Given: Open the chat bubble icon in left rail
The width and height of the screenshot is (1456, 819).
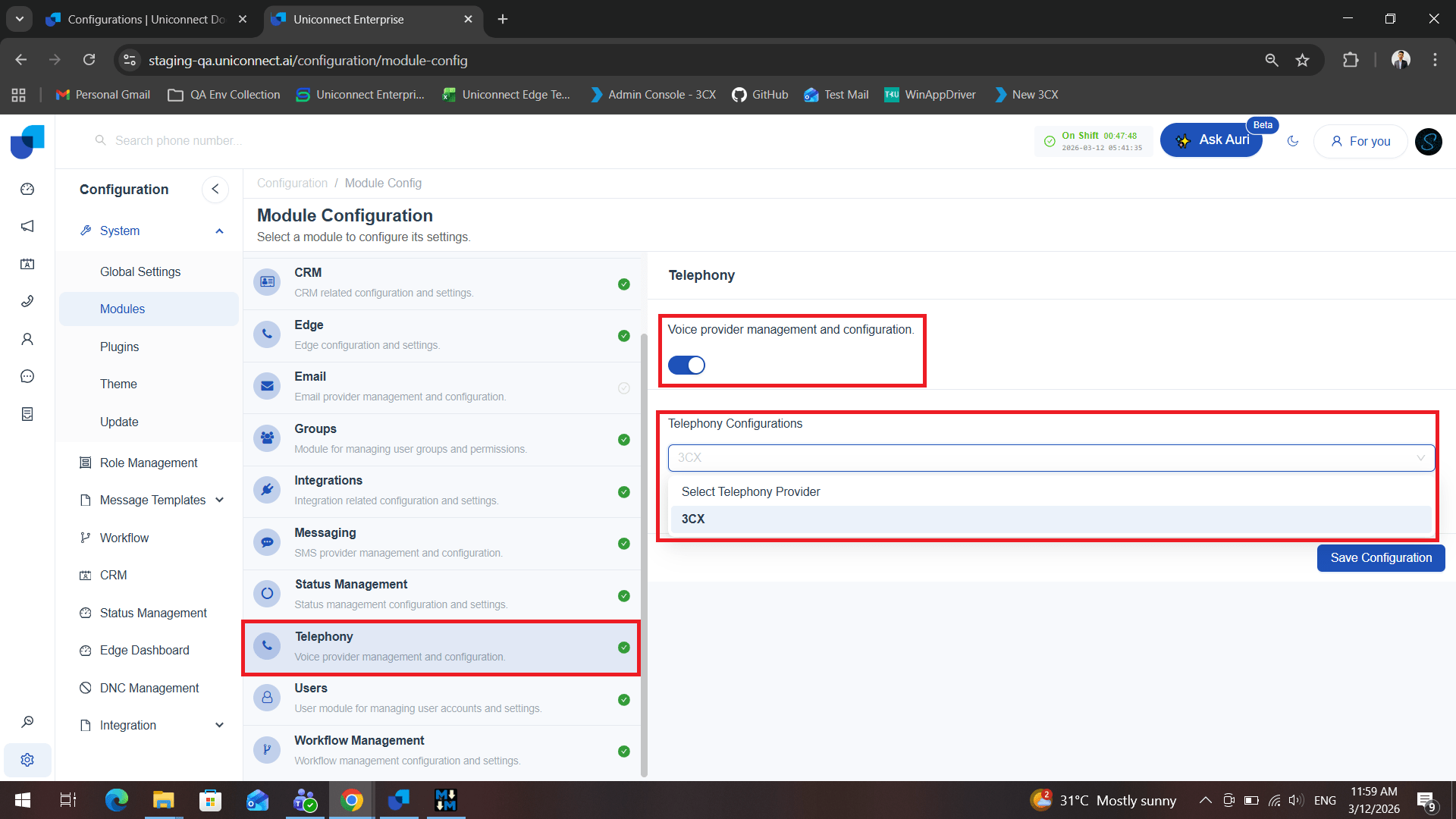Looking at the screenshot, I should coord(27,377).
